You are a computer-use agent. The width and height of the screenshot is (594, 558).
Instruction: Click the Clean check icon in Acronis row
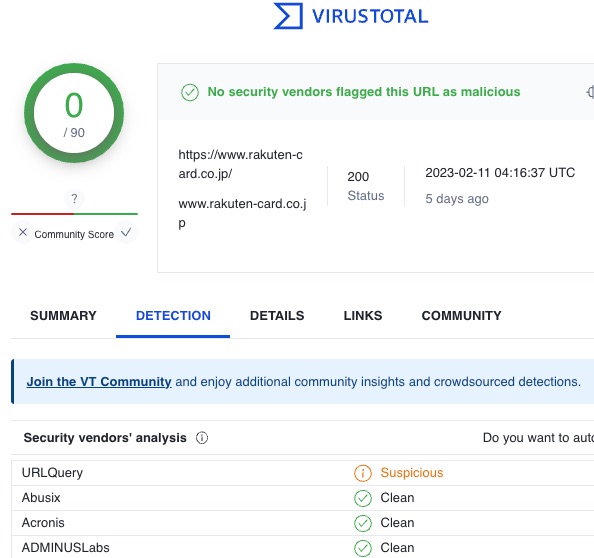point(363,523)
